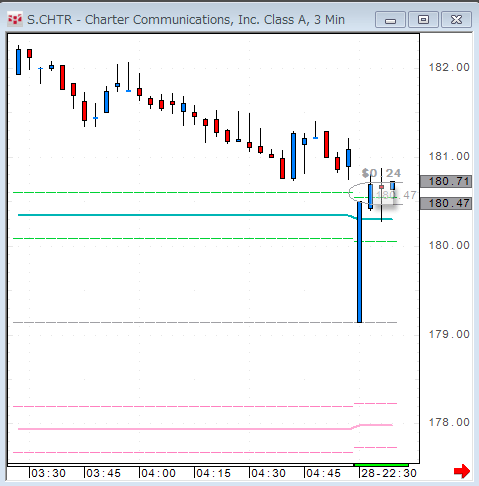Click the chart window's red app icon
The height and width of the screenshot is (486, 479).
coord(15,20)
